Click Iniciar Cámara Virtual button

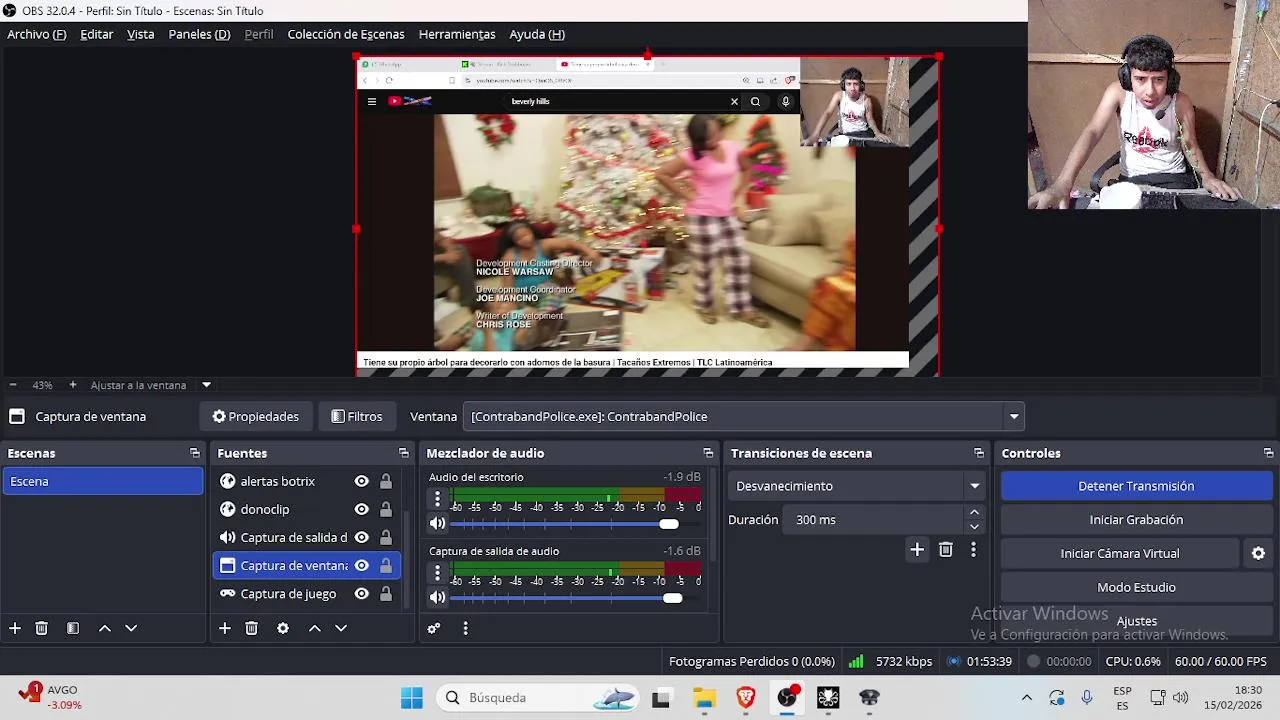[1120, 553]
